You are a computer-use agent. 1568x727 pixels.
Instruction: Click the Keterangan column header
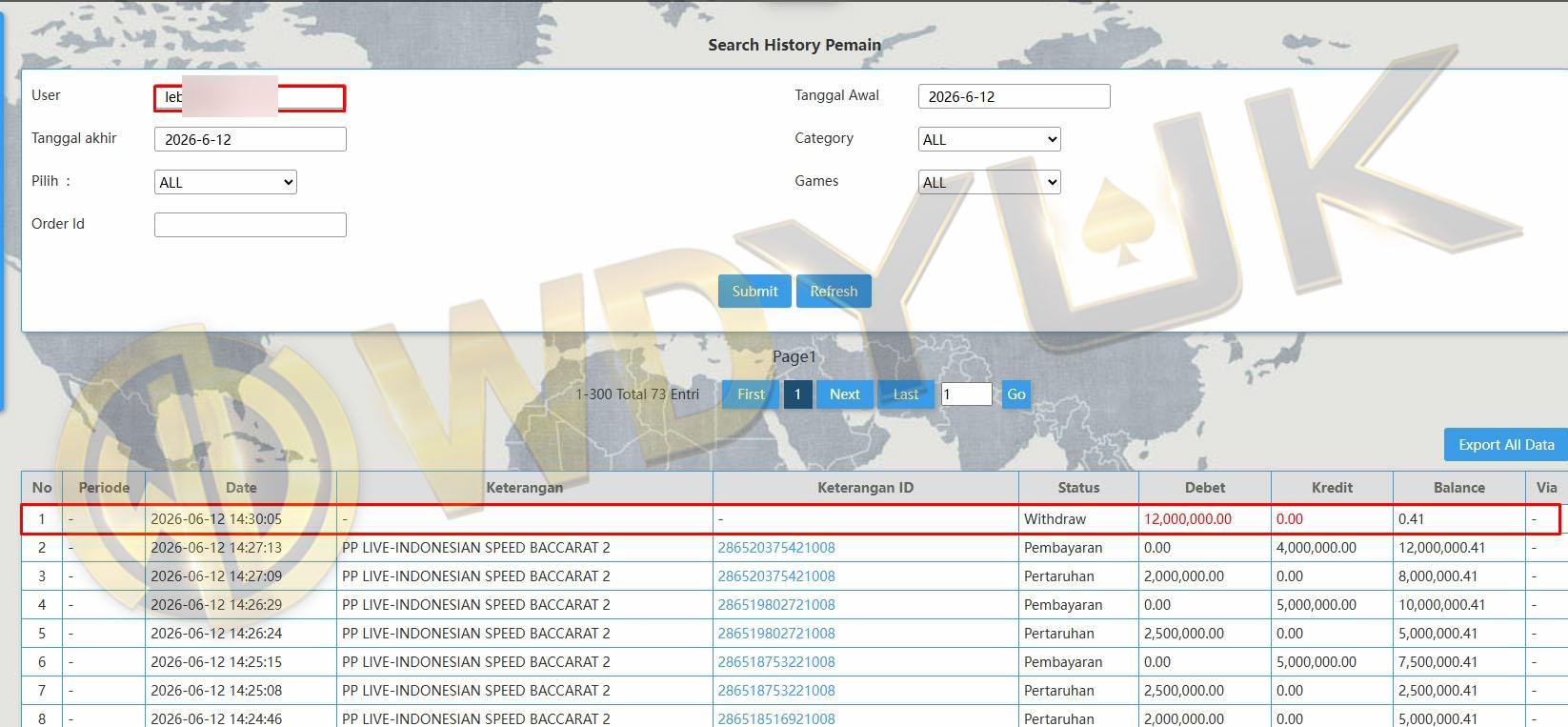[x=525, y=488]
